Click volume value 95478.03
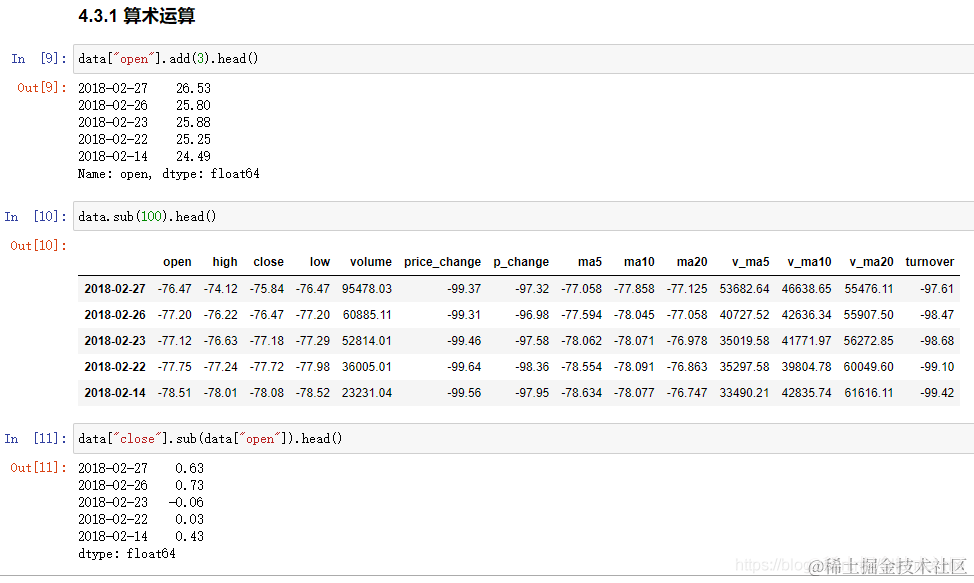Screen dimensions: 974x583 [x=366, y=289]
